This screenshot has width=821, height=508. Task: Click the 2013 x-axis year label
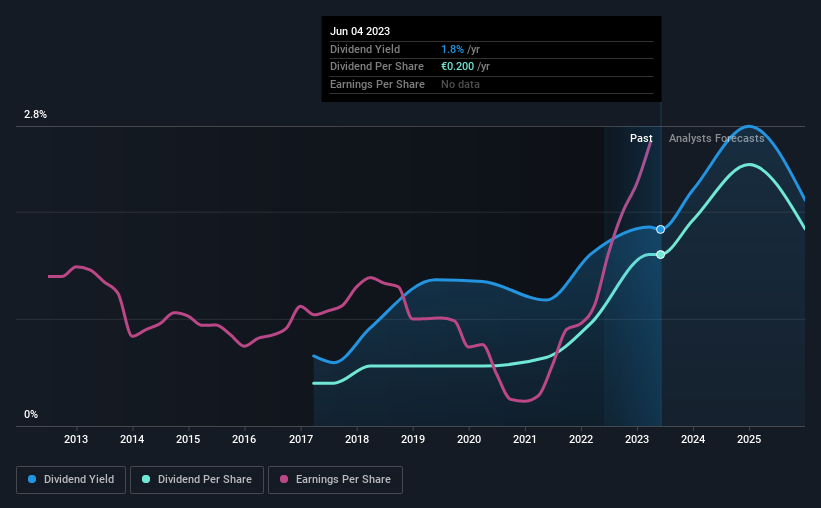pos(76,439)
